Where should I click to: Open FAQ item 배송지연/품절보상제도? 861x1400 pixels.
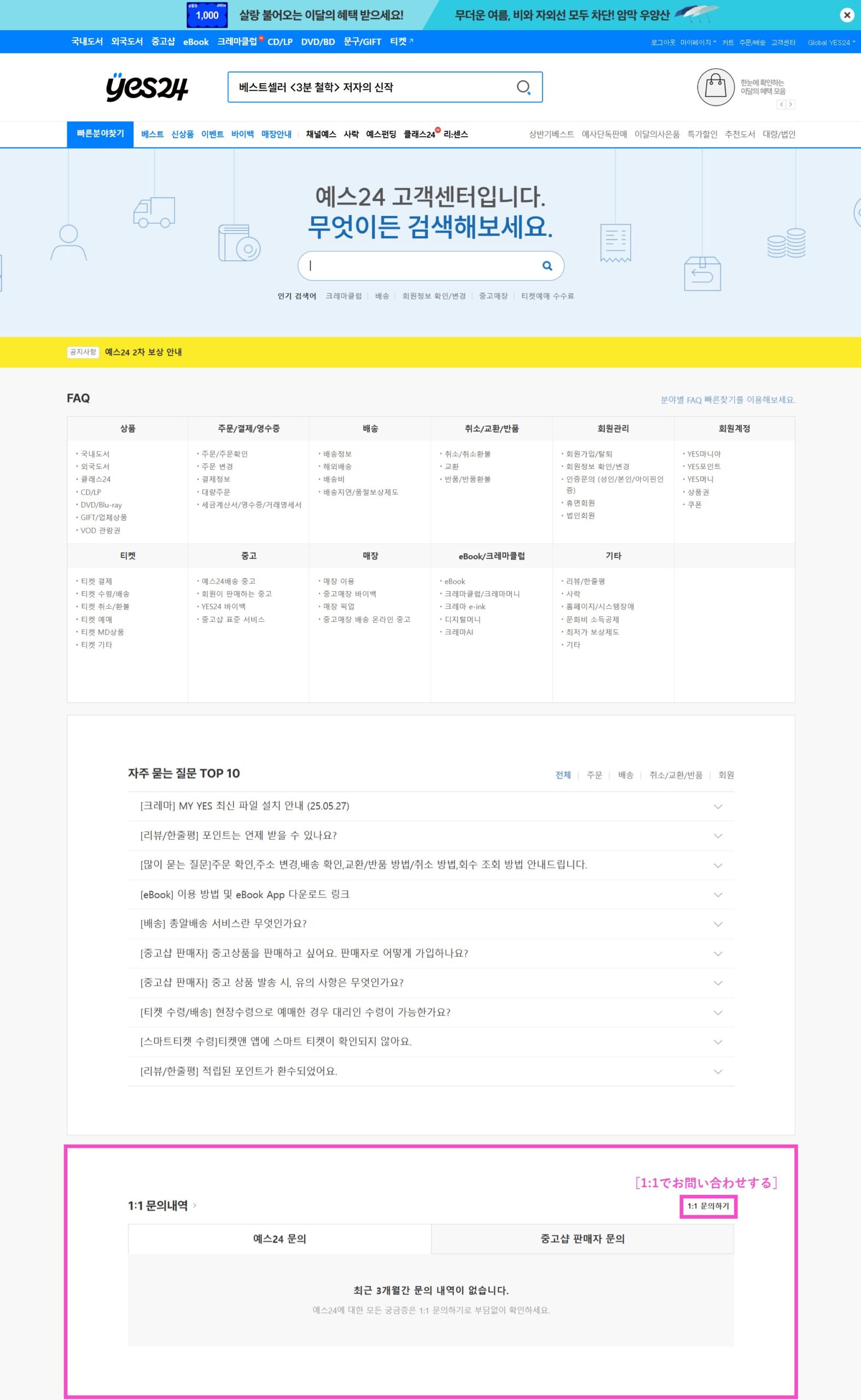click(x=361, y=493)
